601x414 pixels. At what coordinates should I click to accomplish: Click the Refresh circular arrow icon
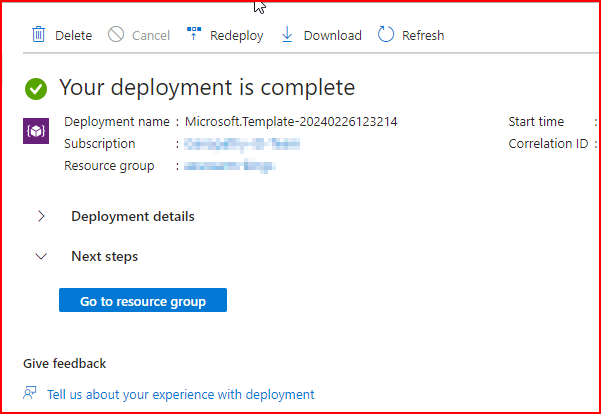(386, 34)
